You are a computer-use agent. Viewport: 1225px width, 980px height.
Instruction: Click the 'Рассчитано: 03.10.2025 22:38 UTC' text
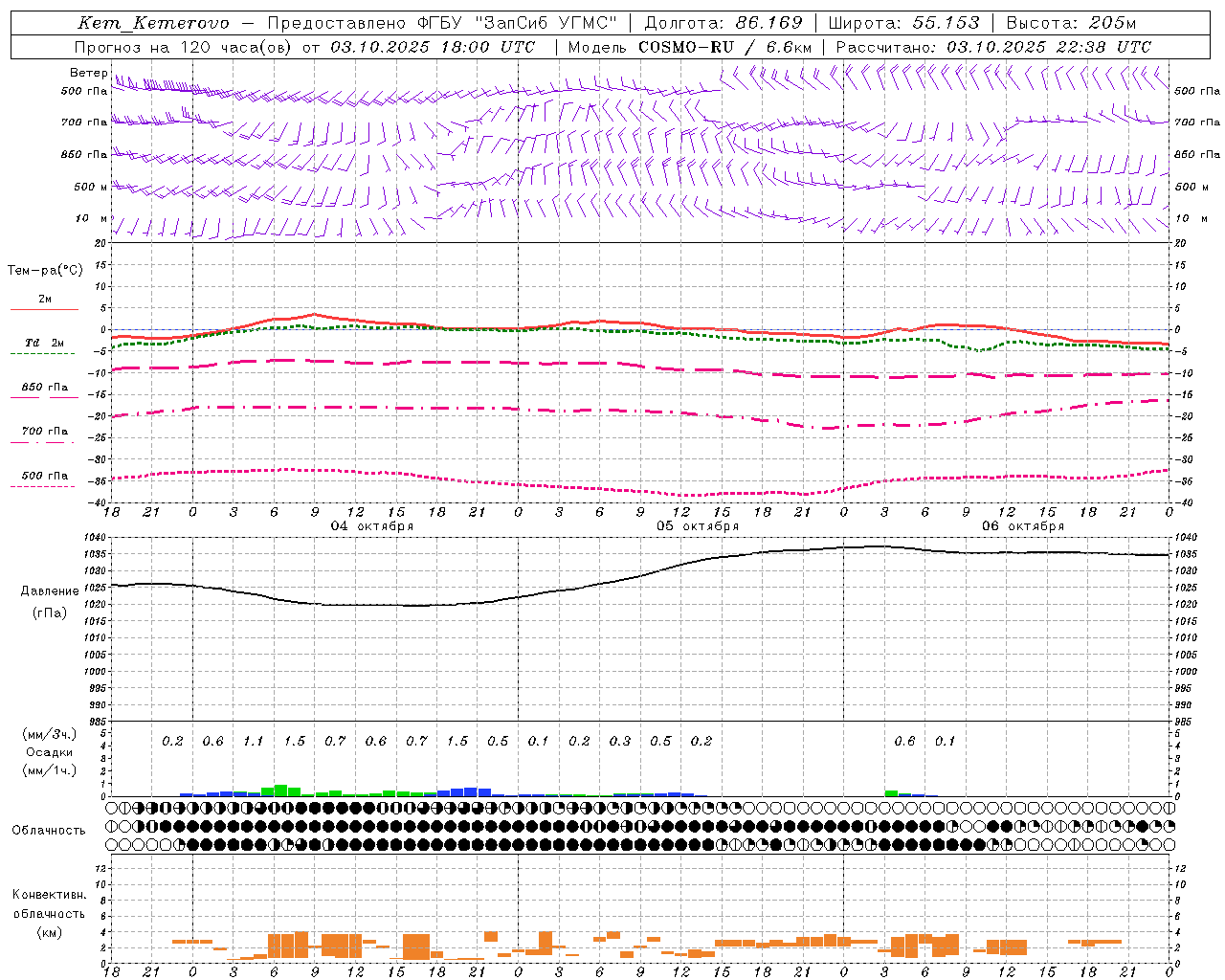[x=993, y=47]
